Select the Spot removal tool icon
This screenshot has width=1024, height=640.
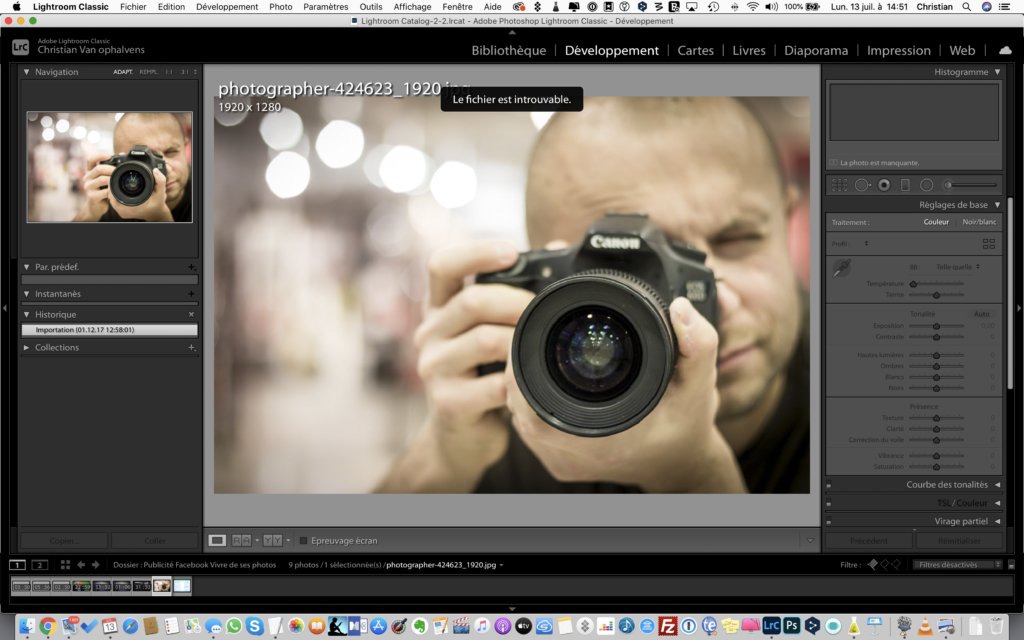coord(862,185)
